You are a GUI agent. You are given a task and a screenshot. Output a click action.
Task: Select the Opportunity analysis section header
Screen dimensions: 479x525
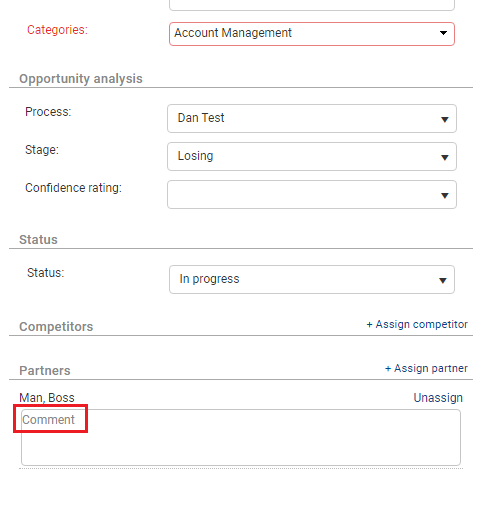(x=81, y=79)
